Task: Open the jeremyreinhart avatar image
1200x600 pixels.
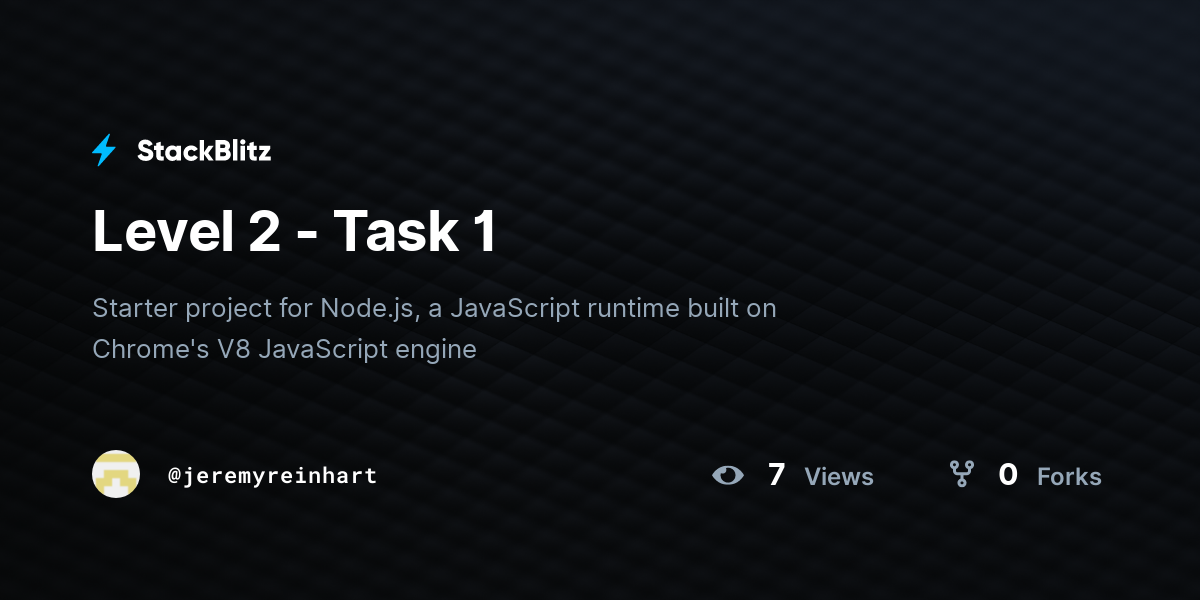Action: tap(116, 474)
